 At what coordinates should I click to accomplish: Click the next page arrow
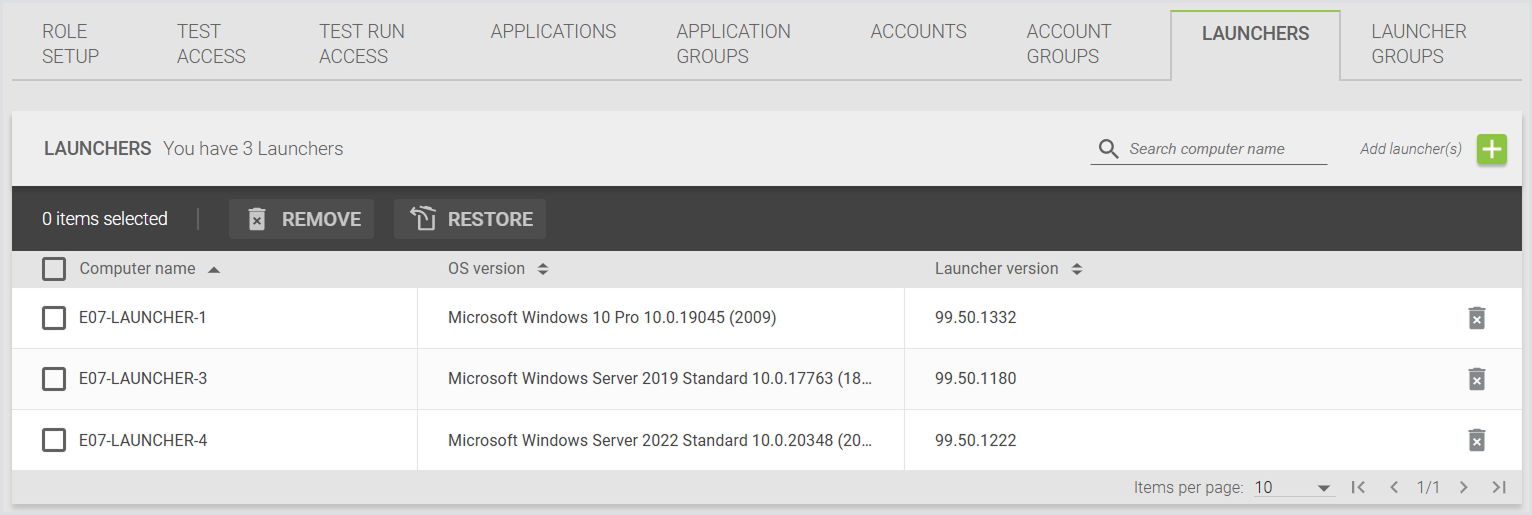pyautogui.click(x=1463, y=487)
